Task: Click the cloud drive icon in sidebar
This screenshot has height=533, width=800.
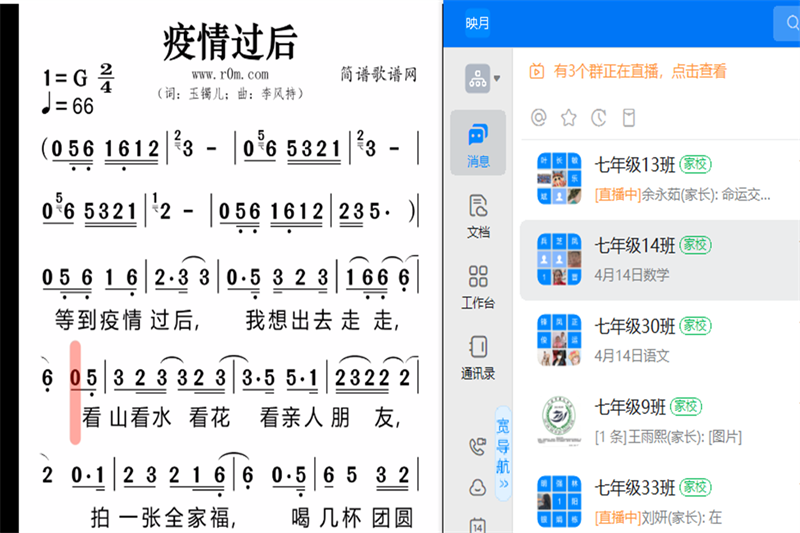Action: click(478, 487)
